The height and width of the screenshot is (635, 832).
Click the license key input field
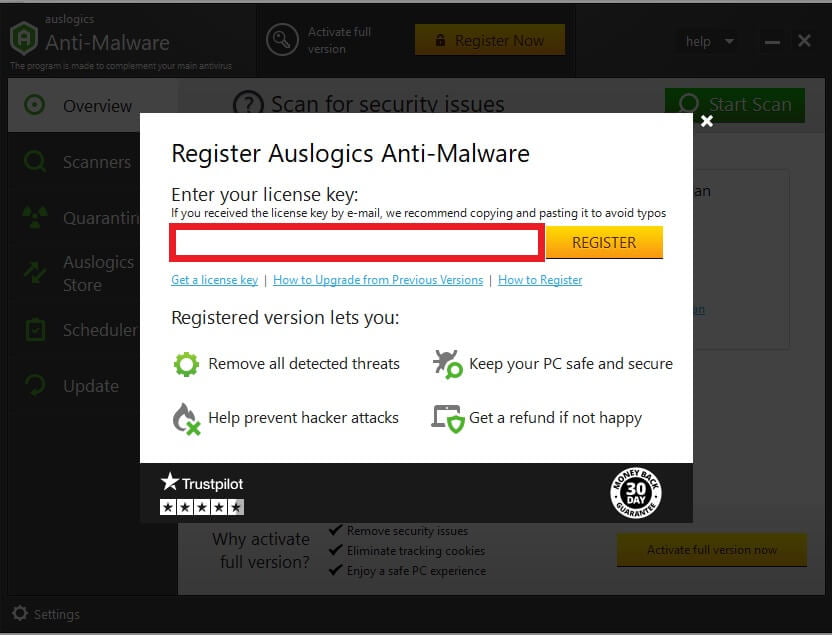[x=357, y=243]
